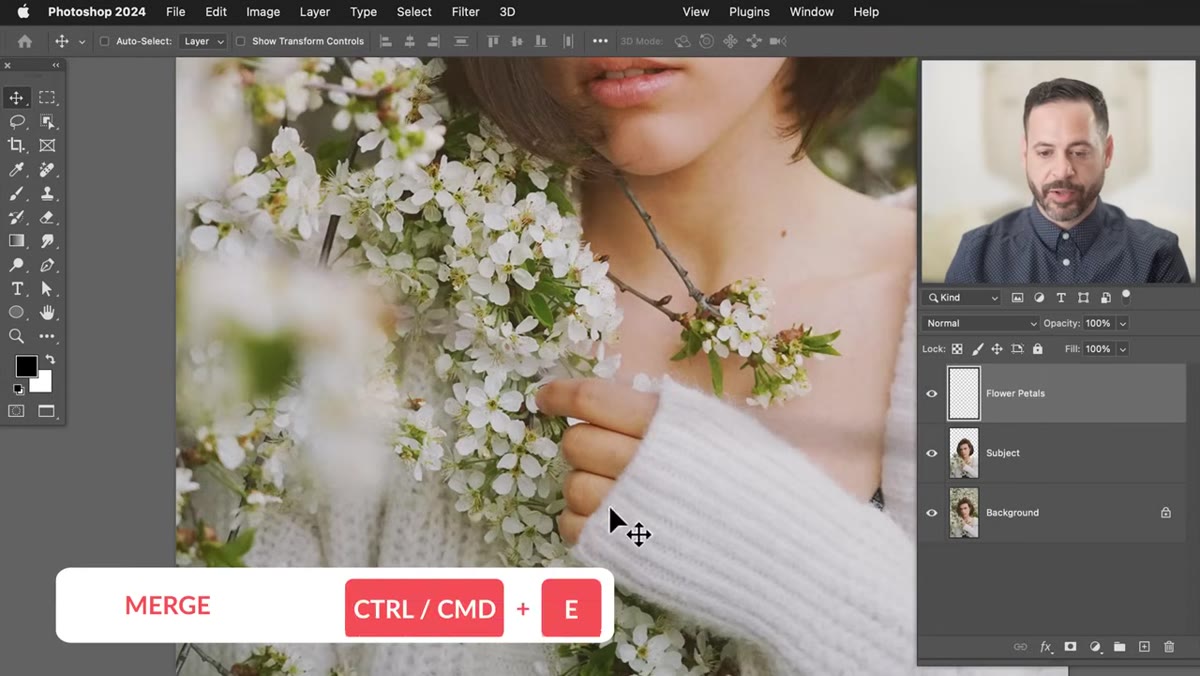The height and width of the screenshot is (676, 1200).
Task: Open more align options (three dots)
Action: (600, 41)
